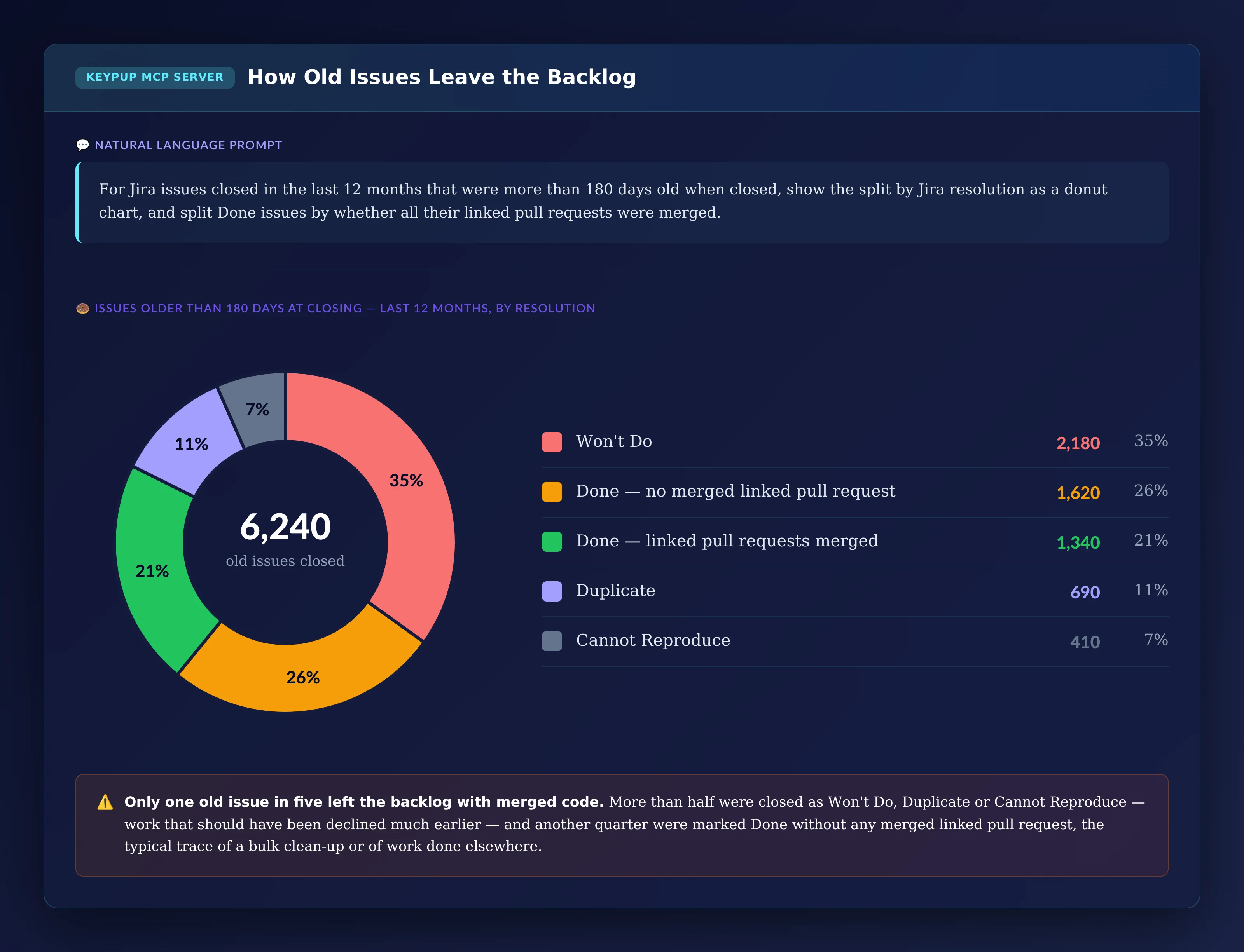Click the orange swatch for Done no merged PR
The image size is (1244, 952).
552,492
